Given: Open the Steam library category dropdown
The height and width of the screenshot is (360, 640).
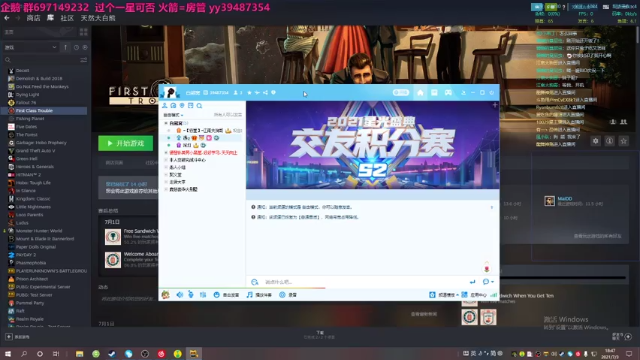Looking at the screenshot, I should coord(31,47).
